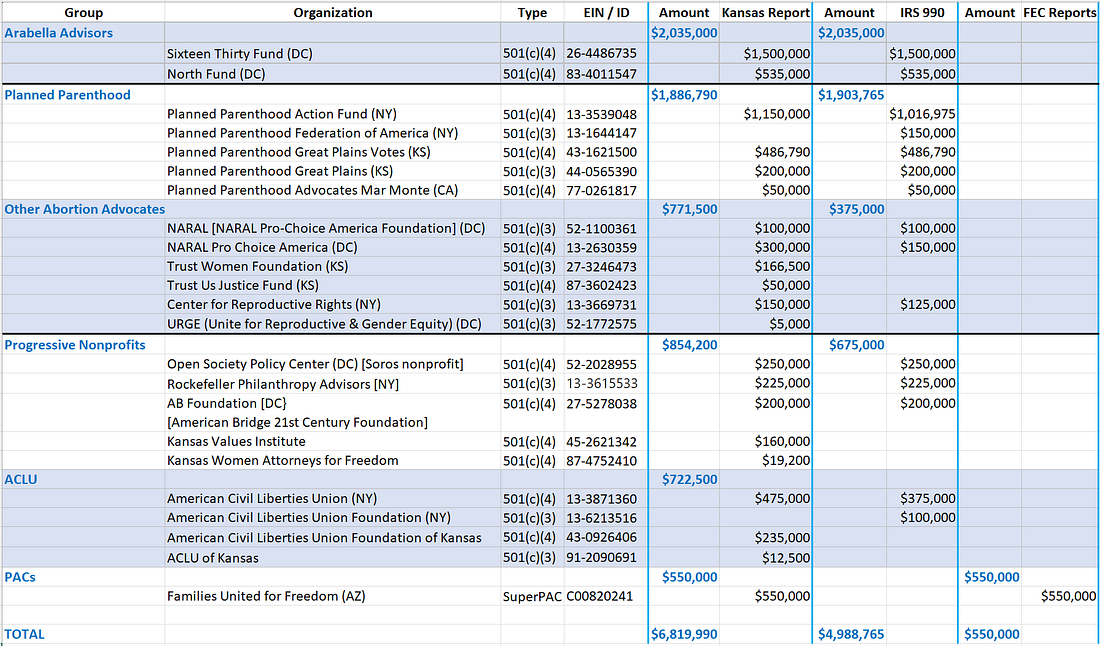Click the C00820241 ID cell
This screenshot has width=1100, height=646.
[x=606, y=597]
